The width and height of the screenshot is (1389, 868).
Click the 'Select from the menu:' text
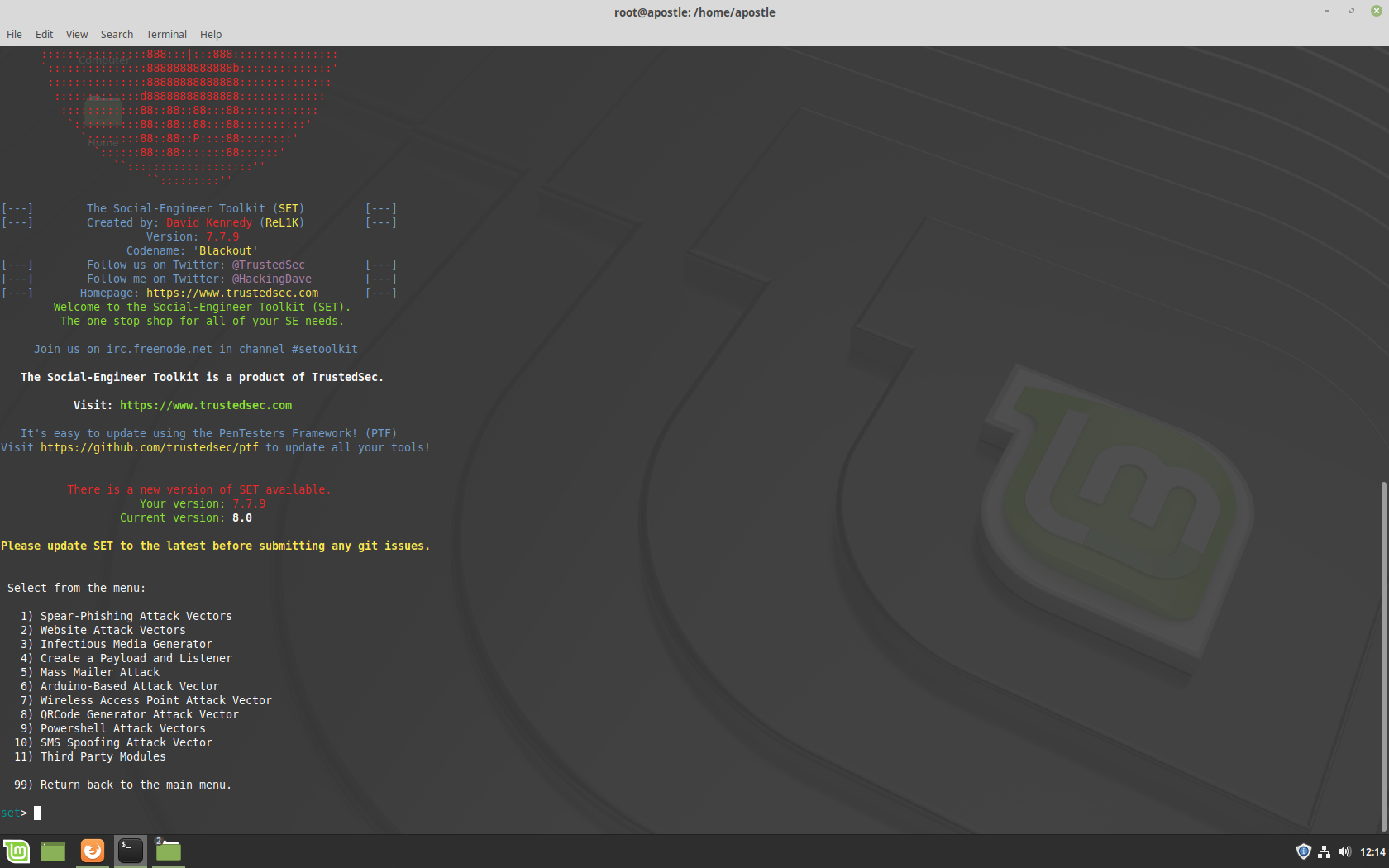77,589
